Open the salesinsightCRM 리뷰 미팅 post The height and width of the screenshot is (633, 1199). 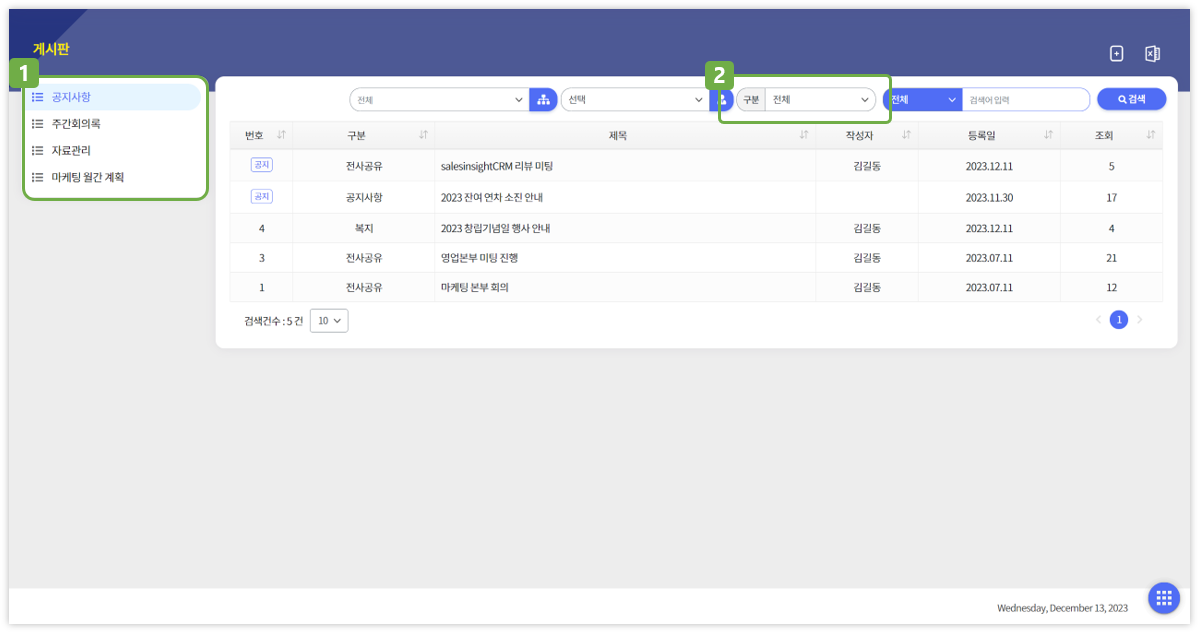497,166
